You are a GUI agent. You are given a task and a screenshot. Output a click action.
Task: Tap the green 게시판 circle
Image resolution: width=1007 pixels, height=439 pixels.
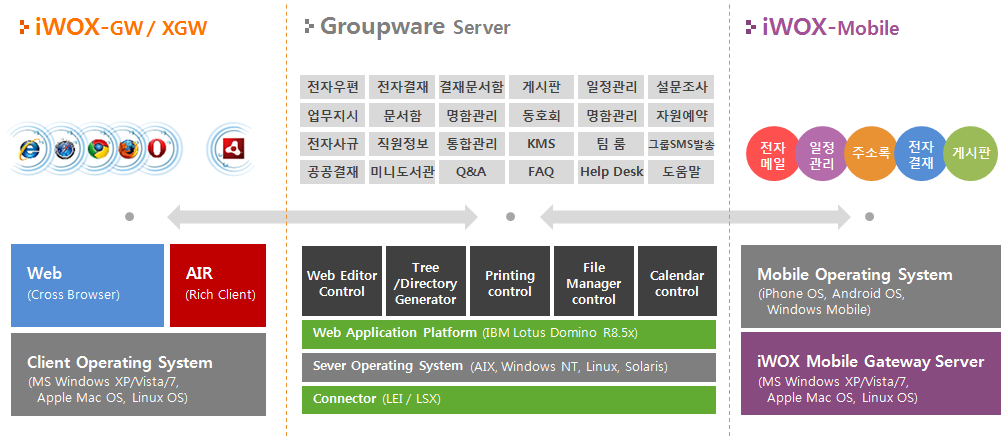point(969,154)
